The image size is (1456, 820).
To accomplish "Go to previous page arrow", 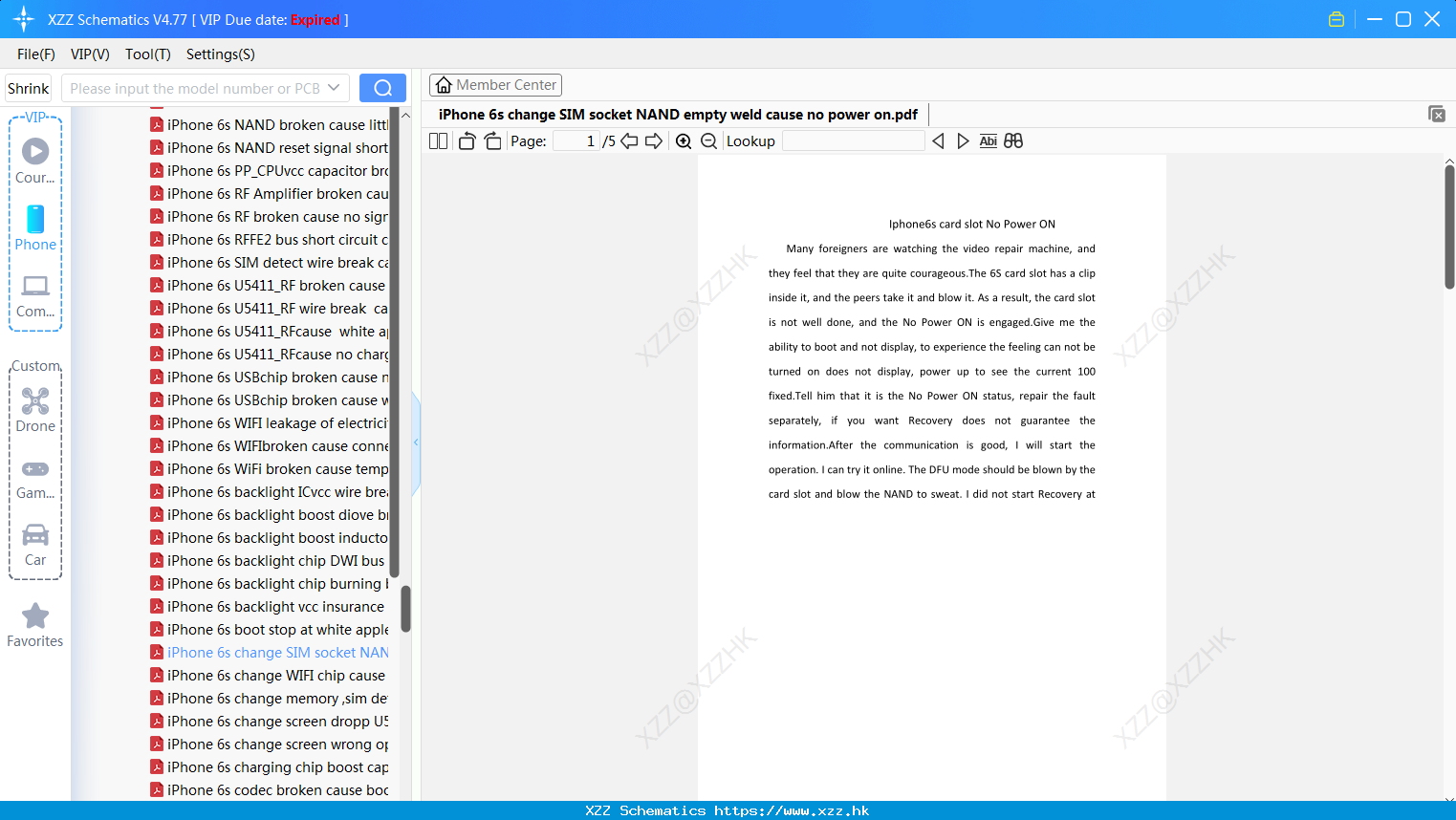I will 629,141.
